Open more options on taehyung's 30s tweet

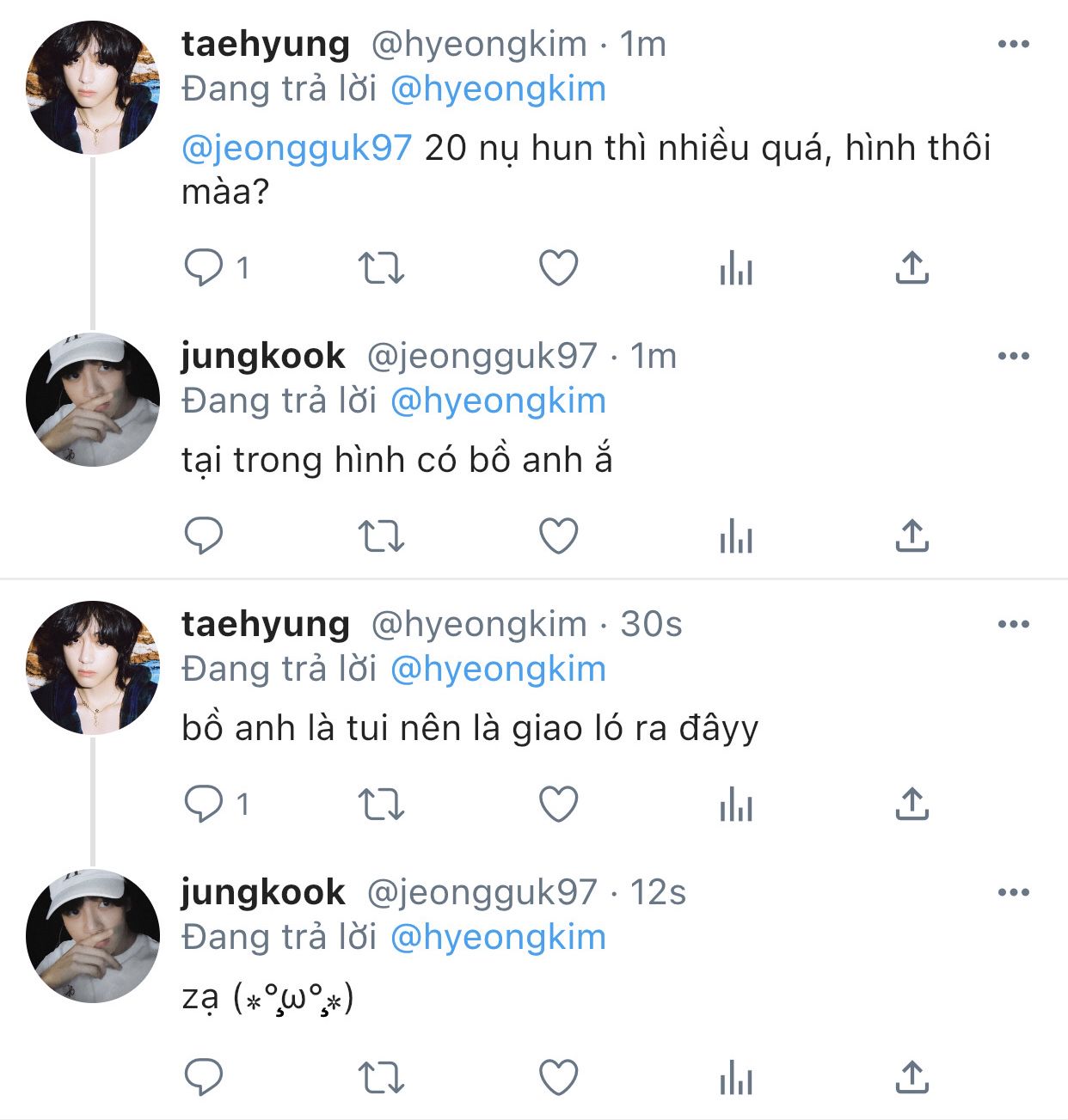point(1013,625)
